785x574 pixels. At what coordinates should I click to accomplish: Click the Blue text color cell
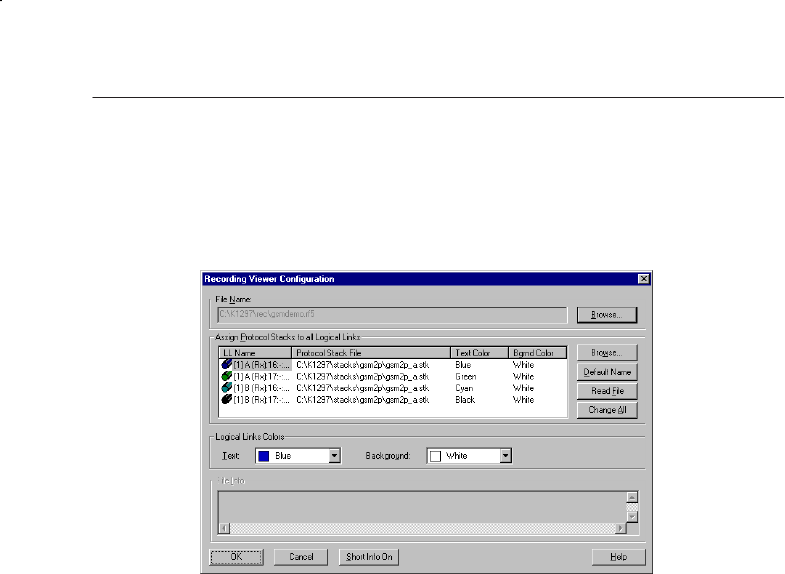point(463,365)
